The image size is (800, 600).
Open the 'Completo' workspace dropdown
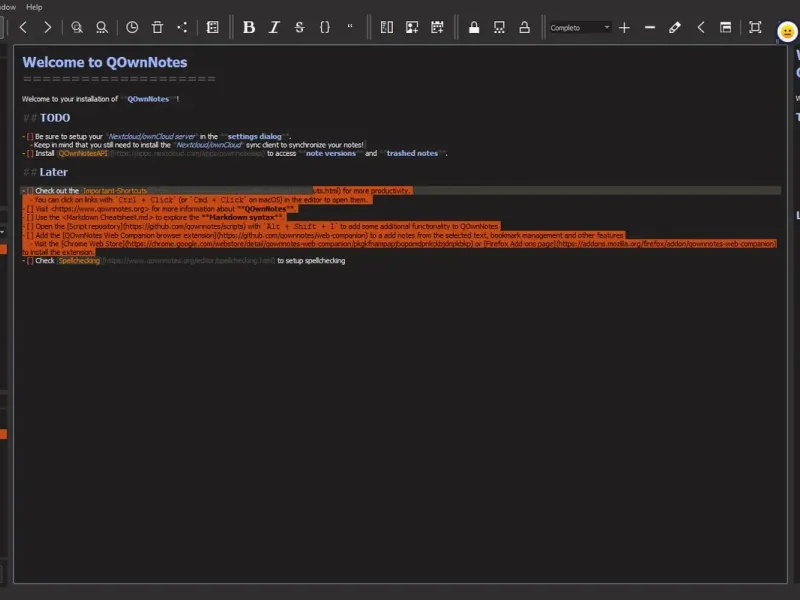click(580, 27)
